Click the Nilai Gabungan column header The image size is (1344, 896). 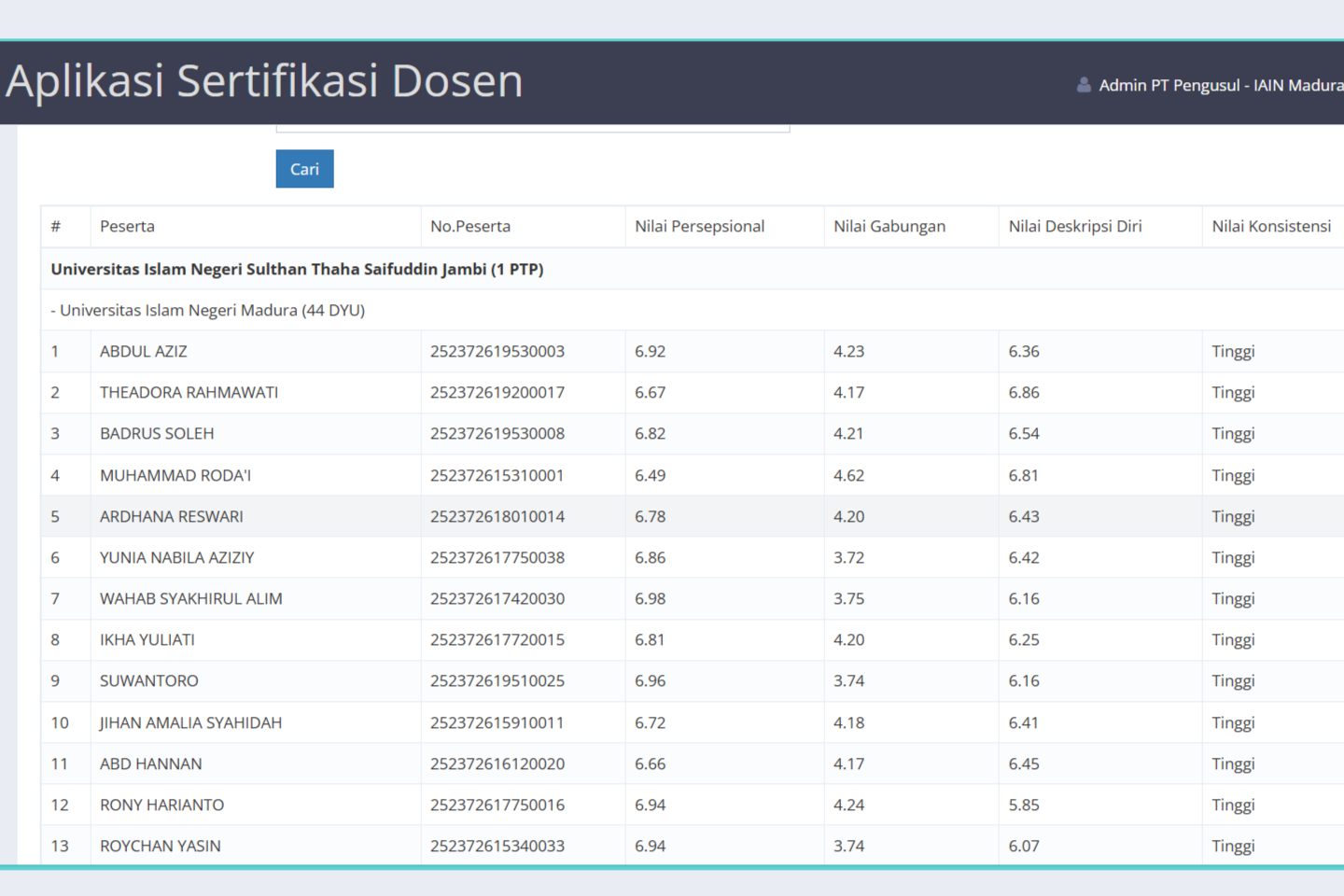pyautogui.click(x=889, y=227)
